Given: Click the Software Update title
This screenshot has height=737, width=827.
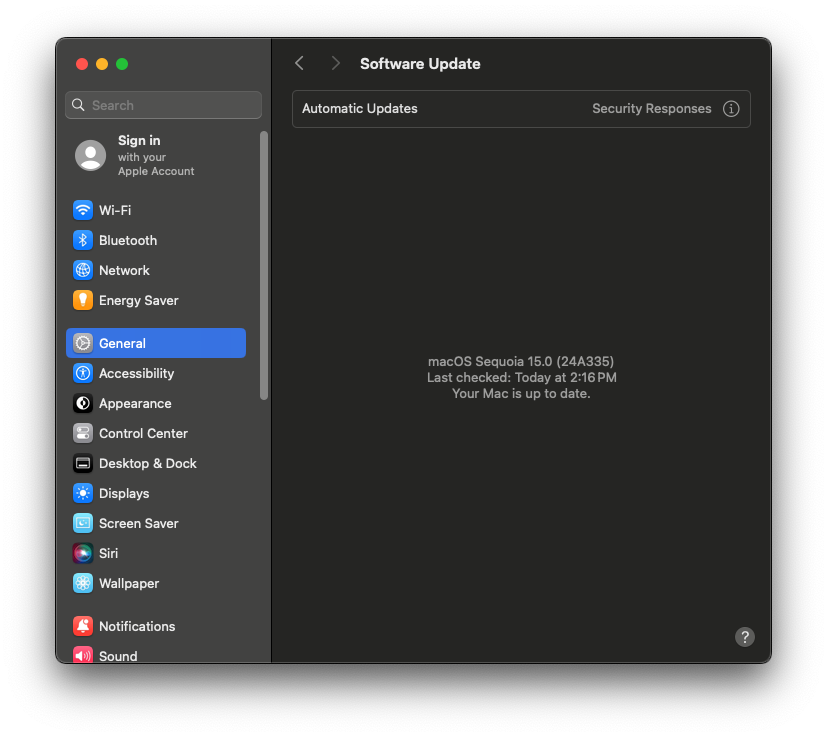Looking at the screenshot, I should pyautogui.click(x=420, y=64).
